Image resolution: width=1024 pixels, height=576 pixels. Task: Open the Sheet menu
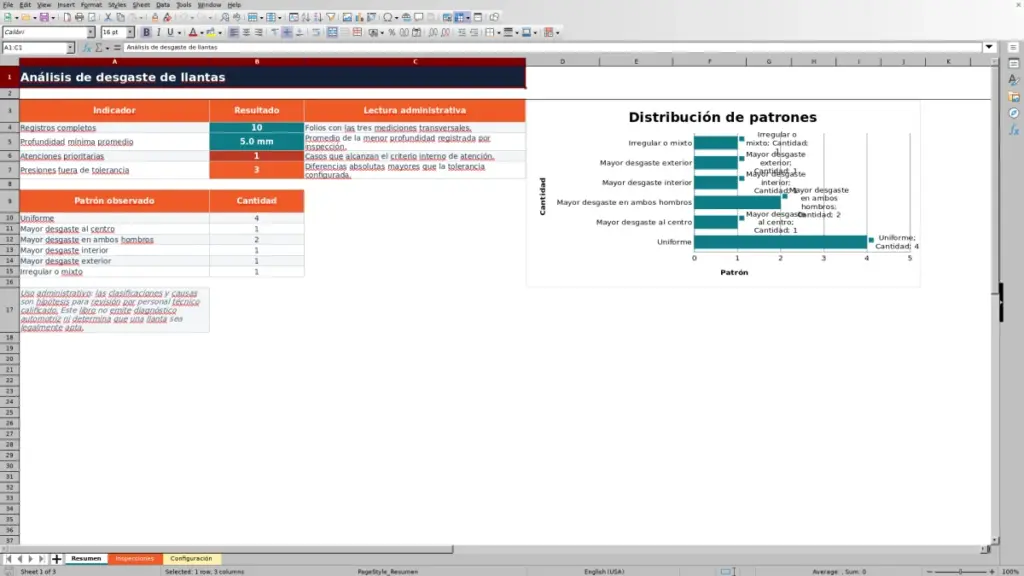coord(141,5)
